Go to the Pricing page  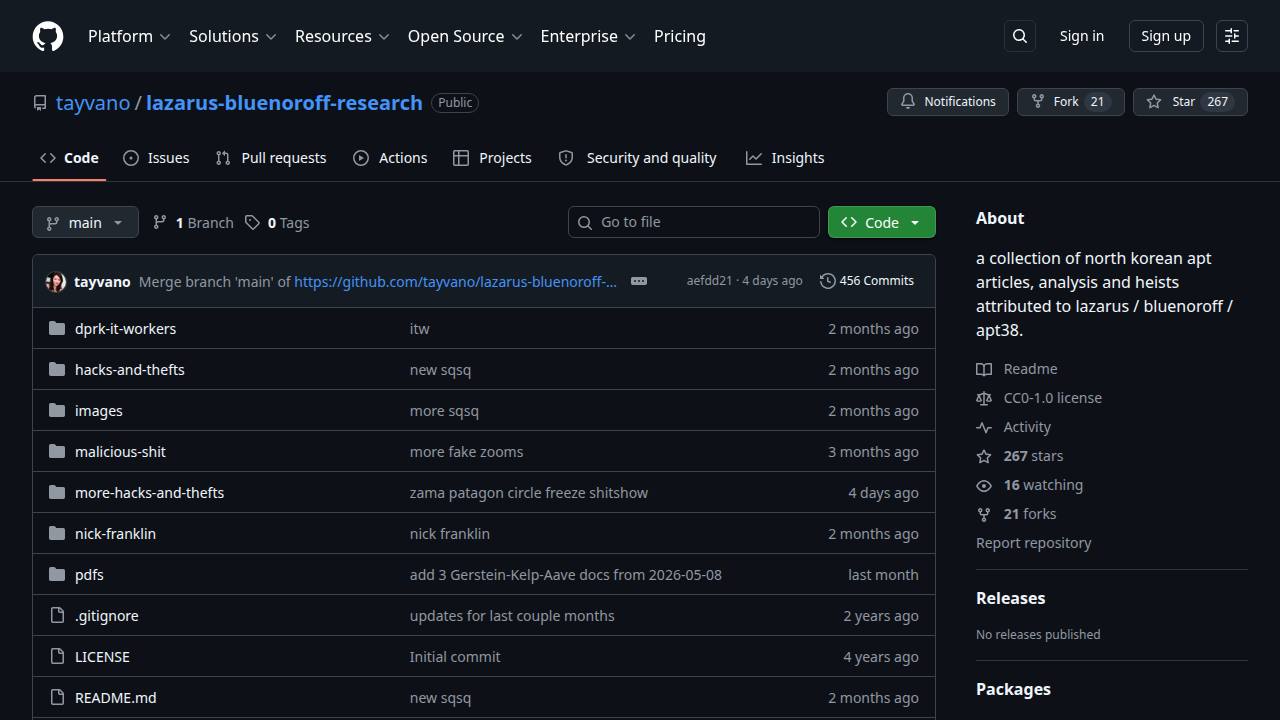[x=680, y=36]
